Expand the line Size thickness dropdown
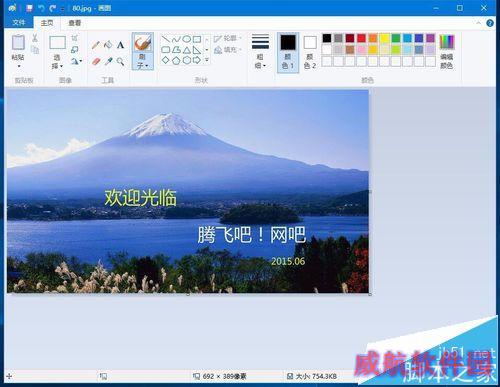The width and height of the screenshot is (500, 387). coord(260,52)
